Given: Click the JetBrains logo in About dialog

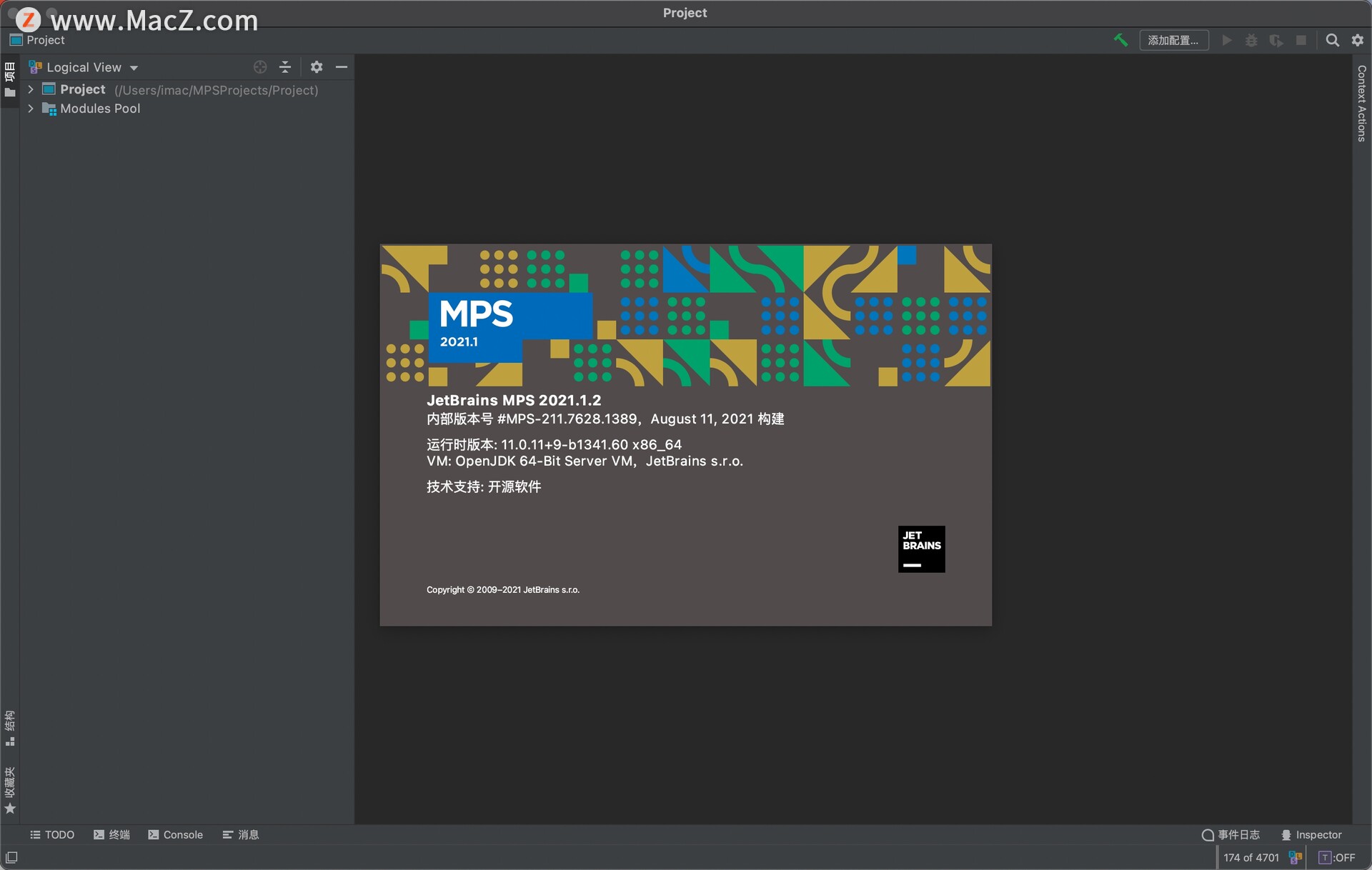Looking at the screenshot, I should click(922, 549).
